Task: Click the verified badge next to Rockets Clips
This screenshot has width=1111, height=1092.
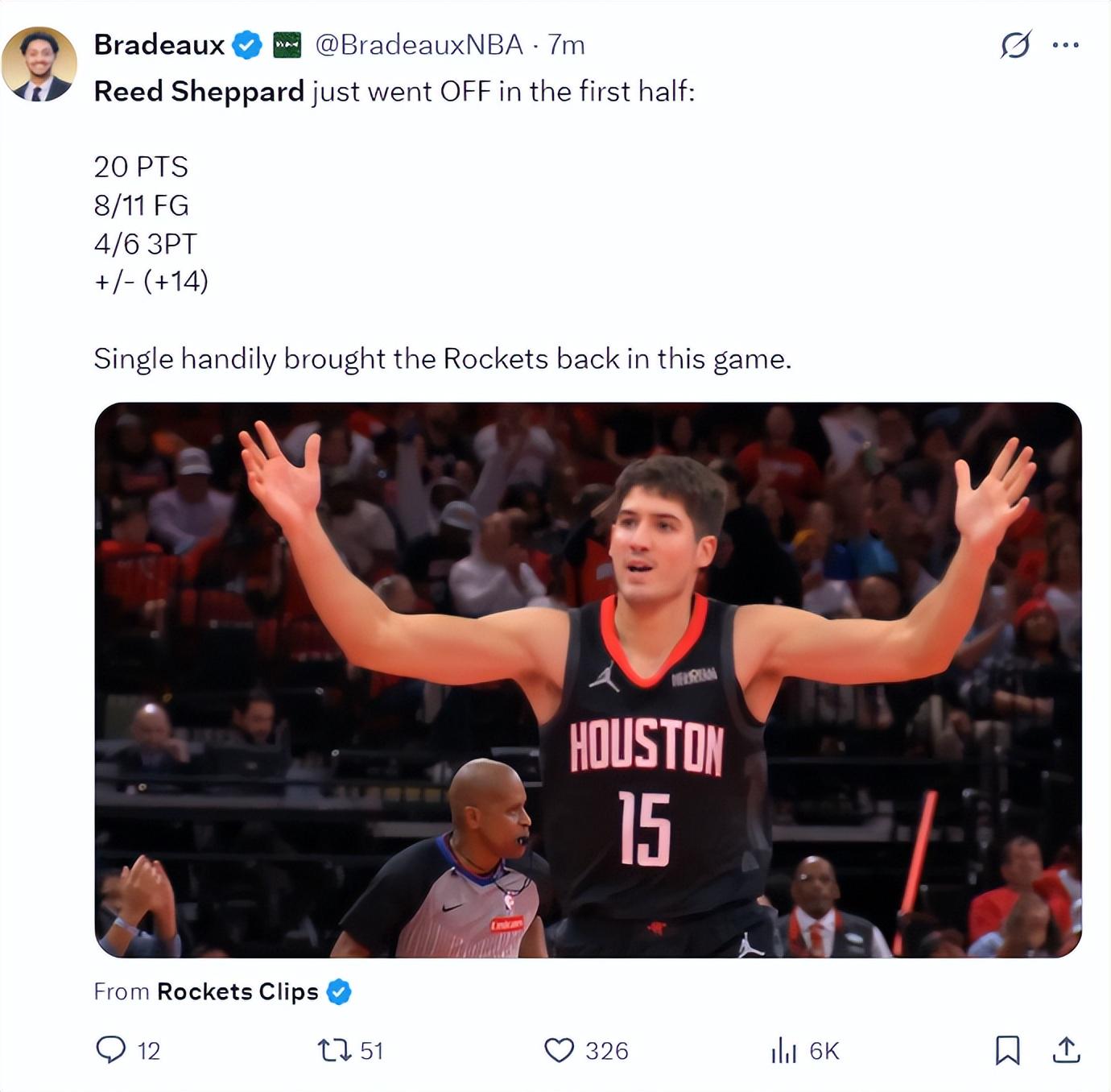Action: point(339,991)
